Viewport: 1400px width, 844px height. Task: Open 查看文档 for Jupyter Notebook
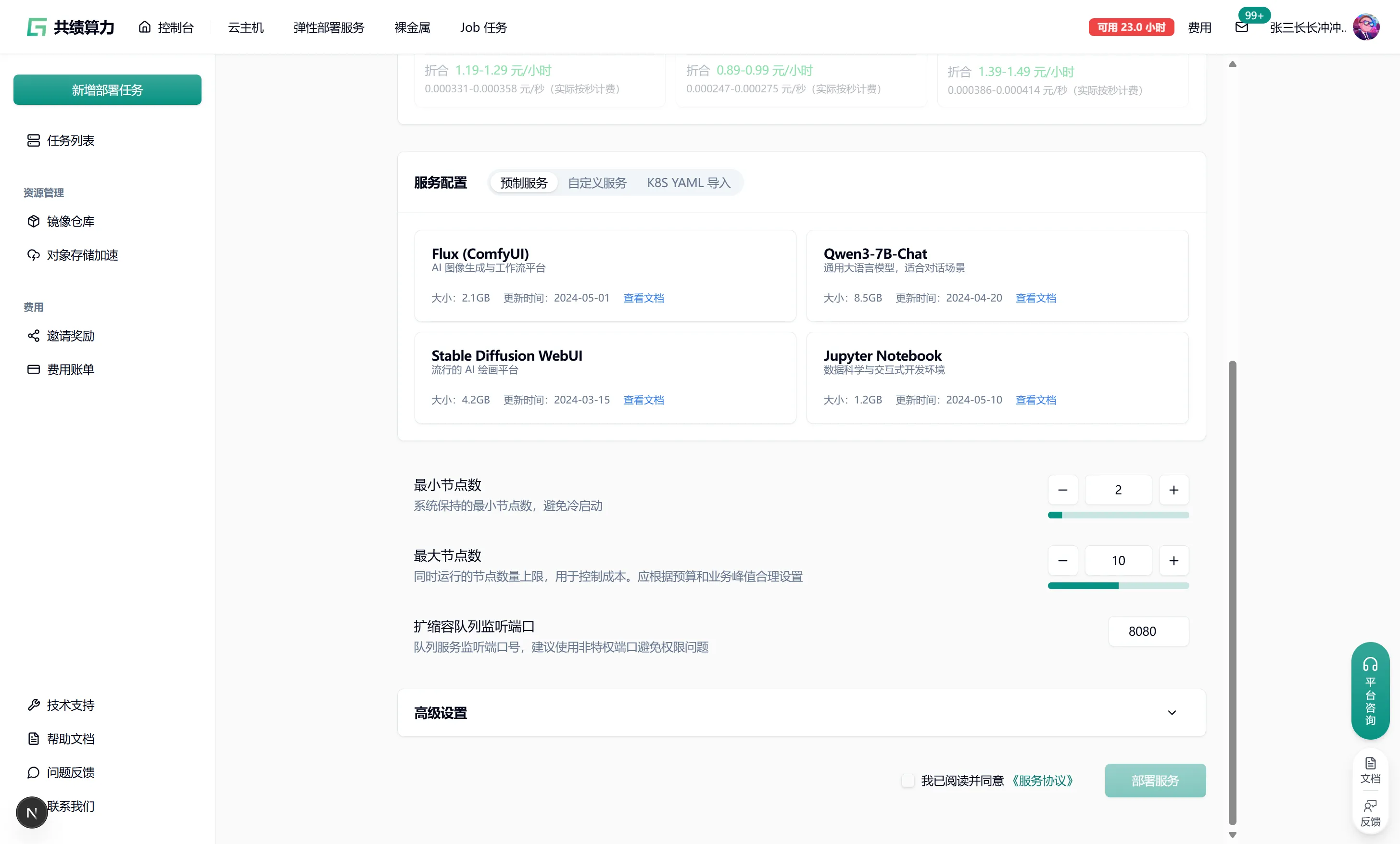pos(1035,400)
